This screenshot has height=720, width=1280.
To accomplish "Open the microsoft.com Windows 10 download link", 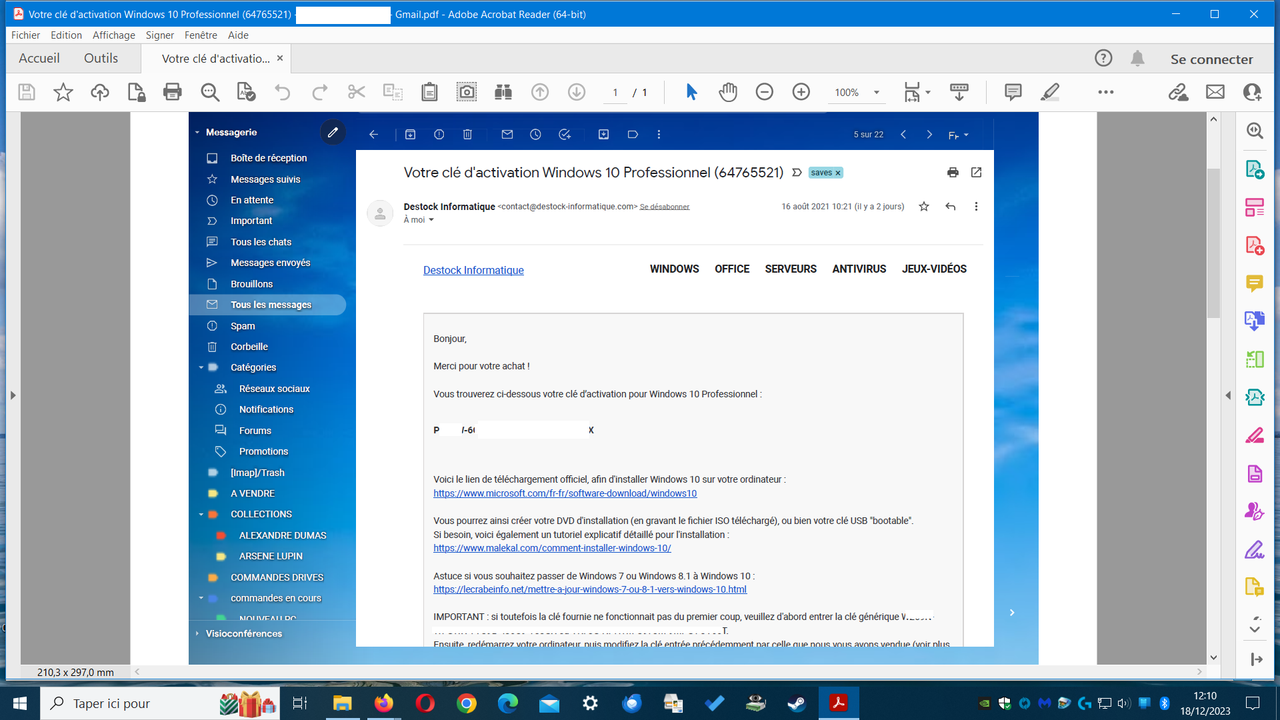I will point(563,493).
